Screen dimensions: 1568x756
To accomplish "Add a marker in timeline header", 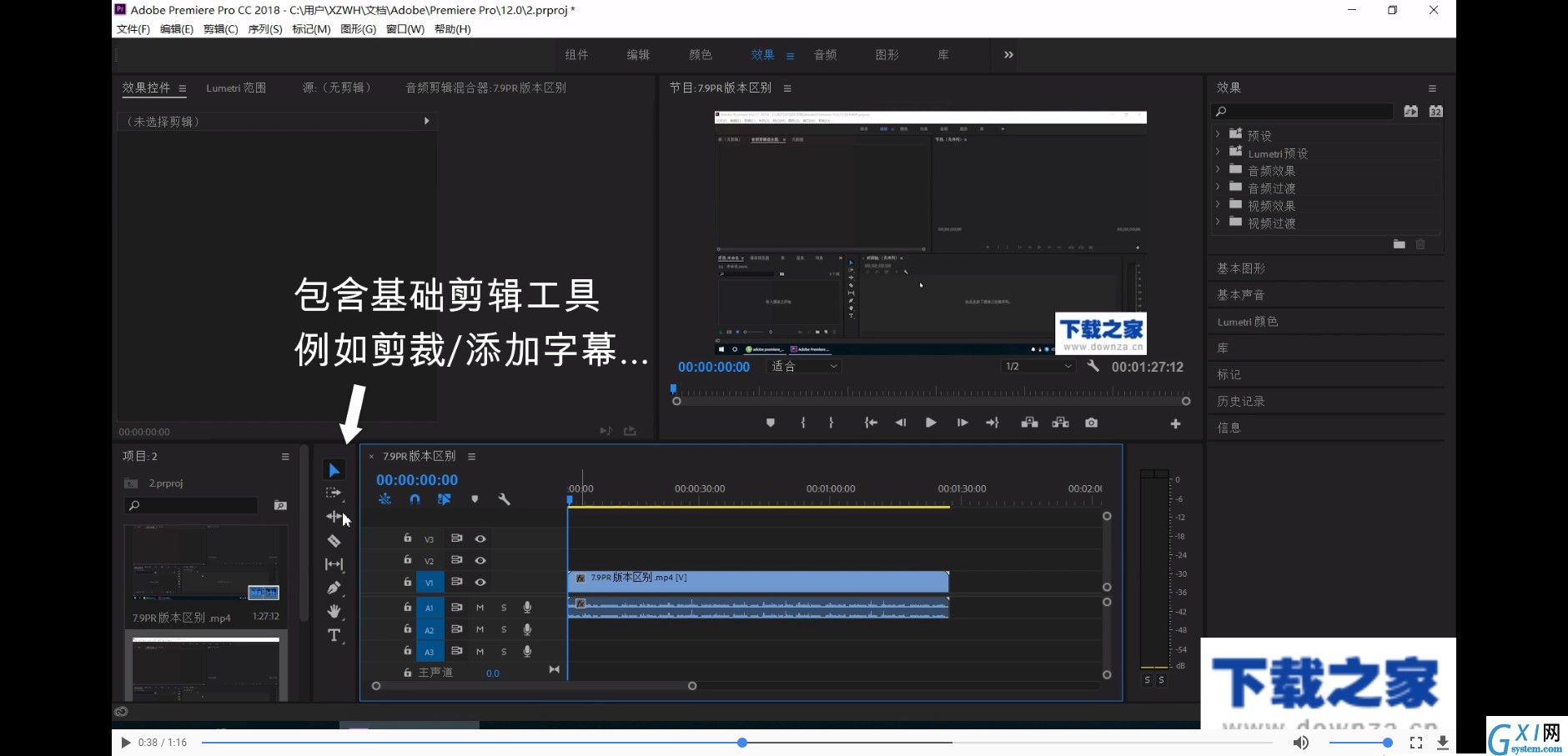I will tap(475, 499).
